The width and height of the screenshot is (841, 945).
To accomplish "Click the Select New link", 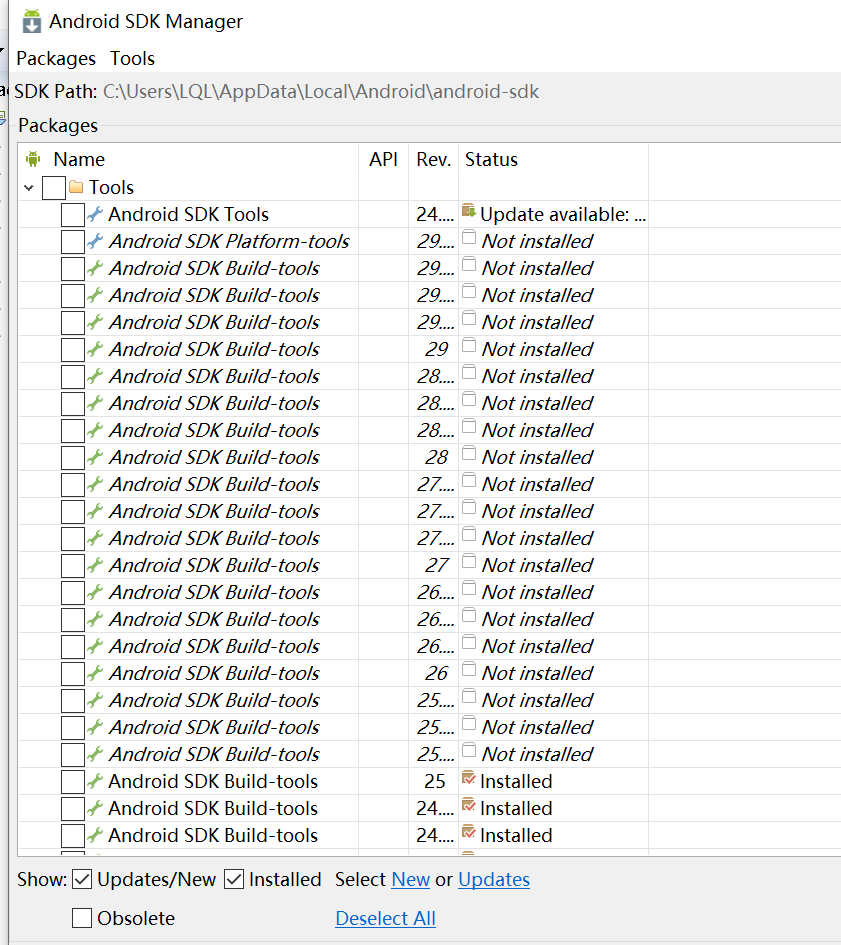I will 411,879.
